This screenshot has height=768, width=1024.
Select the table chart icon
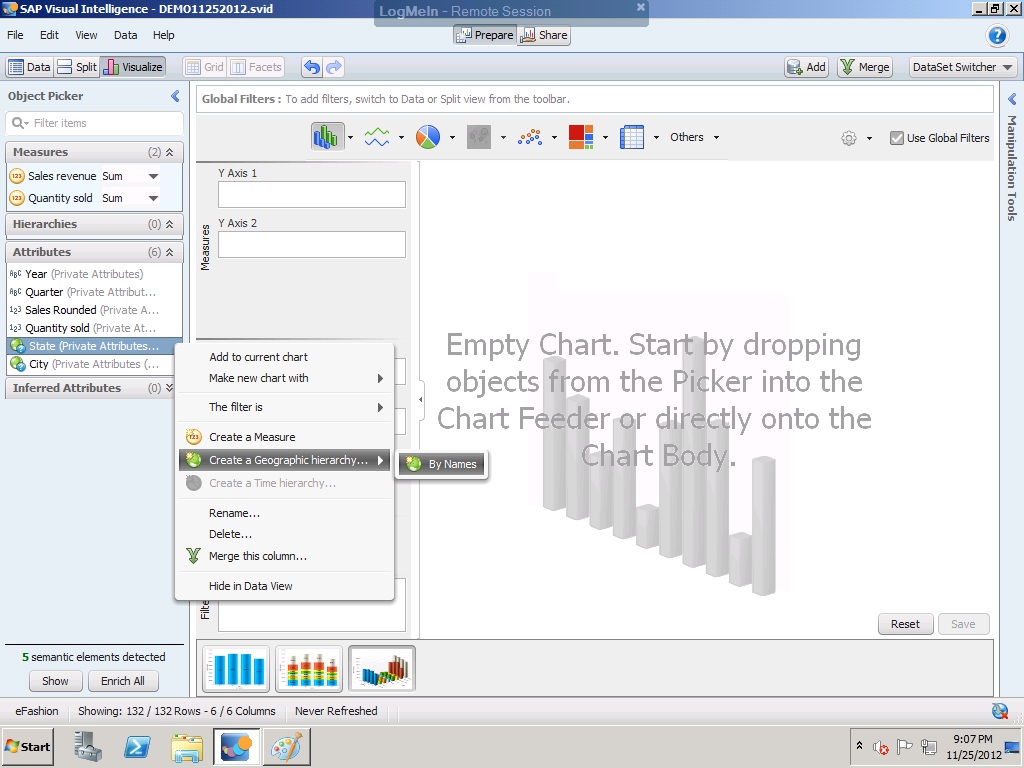(x=632, y=137)
